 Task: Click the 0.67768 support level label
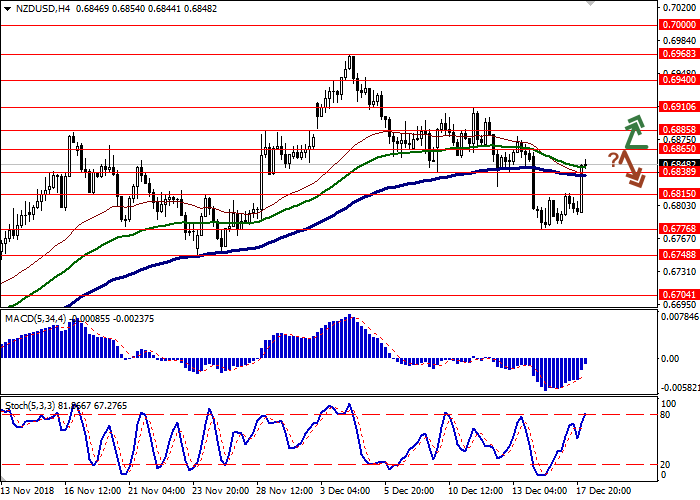click(679, 229)
